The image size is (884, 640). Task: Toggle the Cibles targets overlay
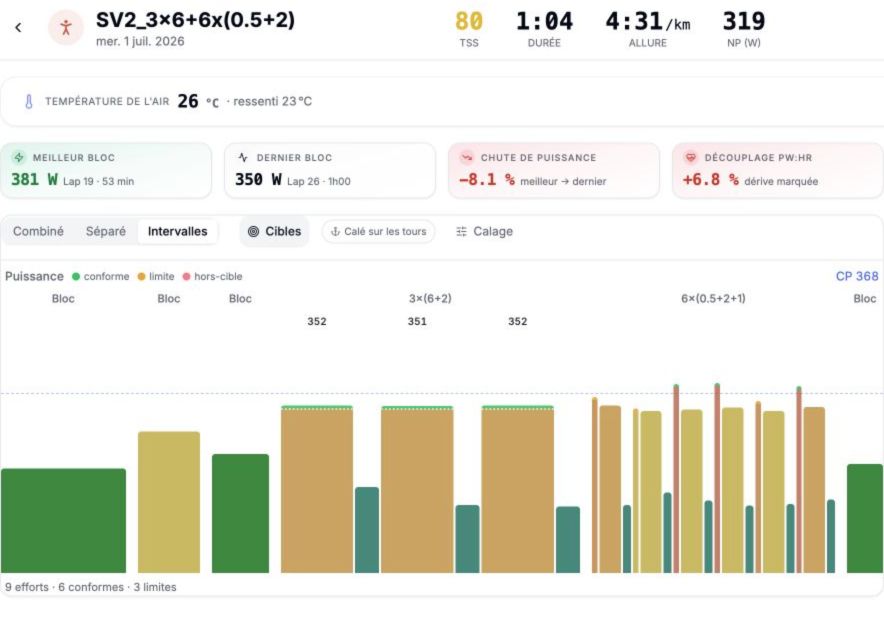(275, 231)
